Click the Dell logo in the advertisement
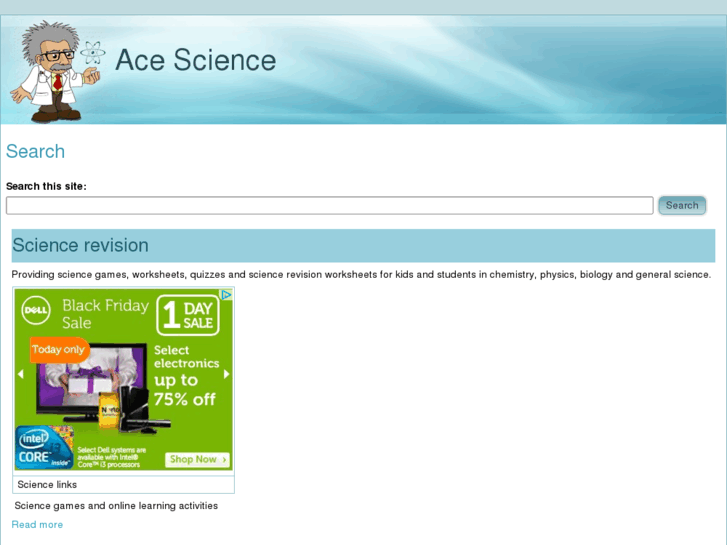 [x=36, y=310]
